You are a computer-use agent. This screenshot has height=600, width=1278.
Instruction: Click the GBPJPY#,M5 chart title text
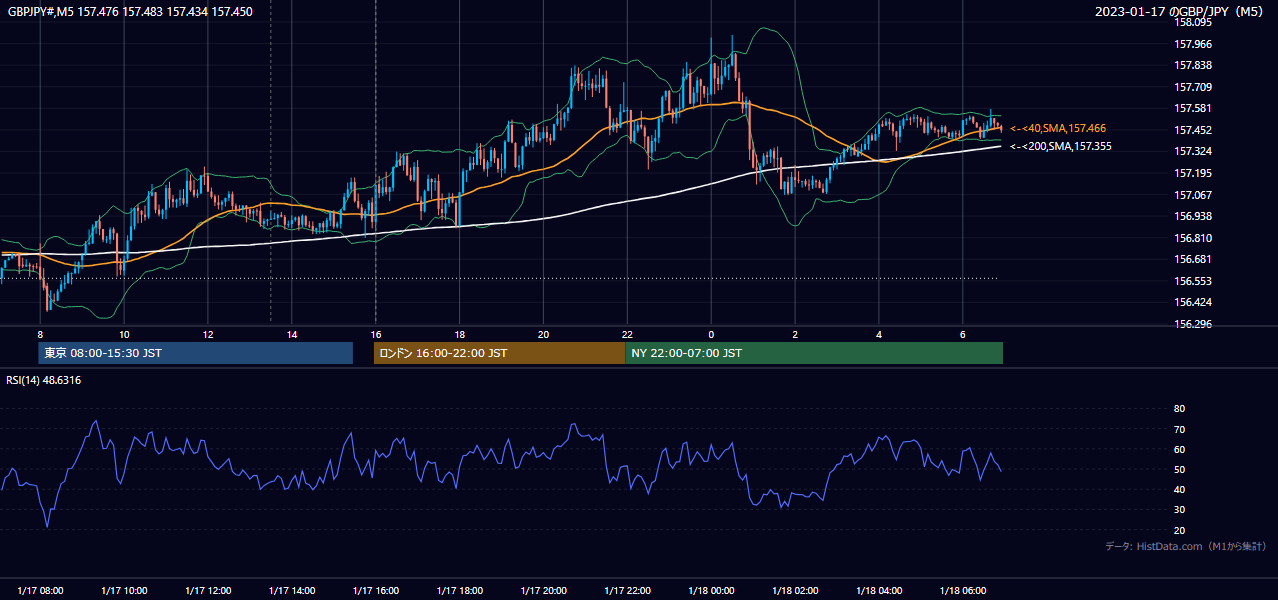pyautogui.click(x=130, y=12)
